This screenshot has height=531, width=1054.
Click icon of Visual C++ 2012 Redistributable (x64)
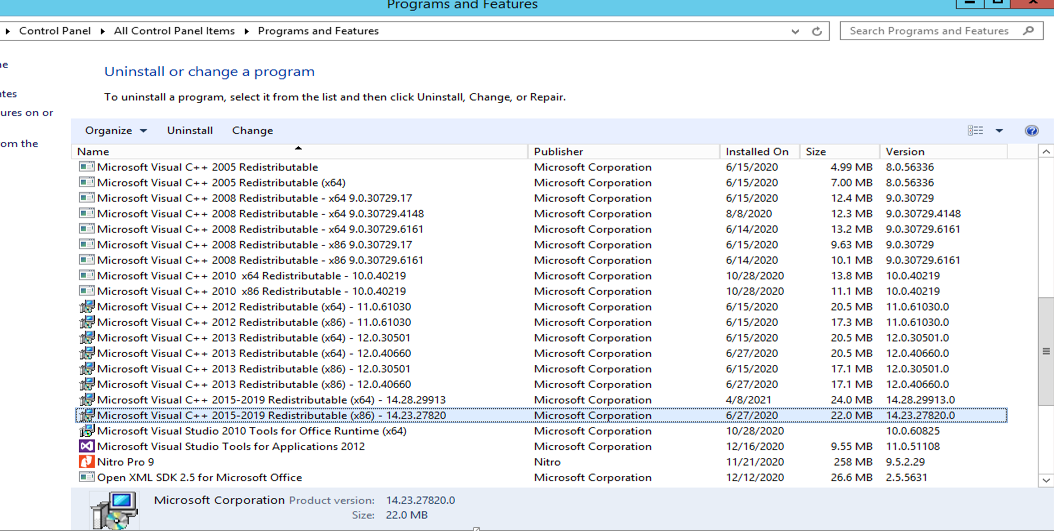click(87, 307)
